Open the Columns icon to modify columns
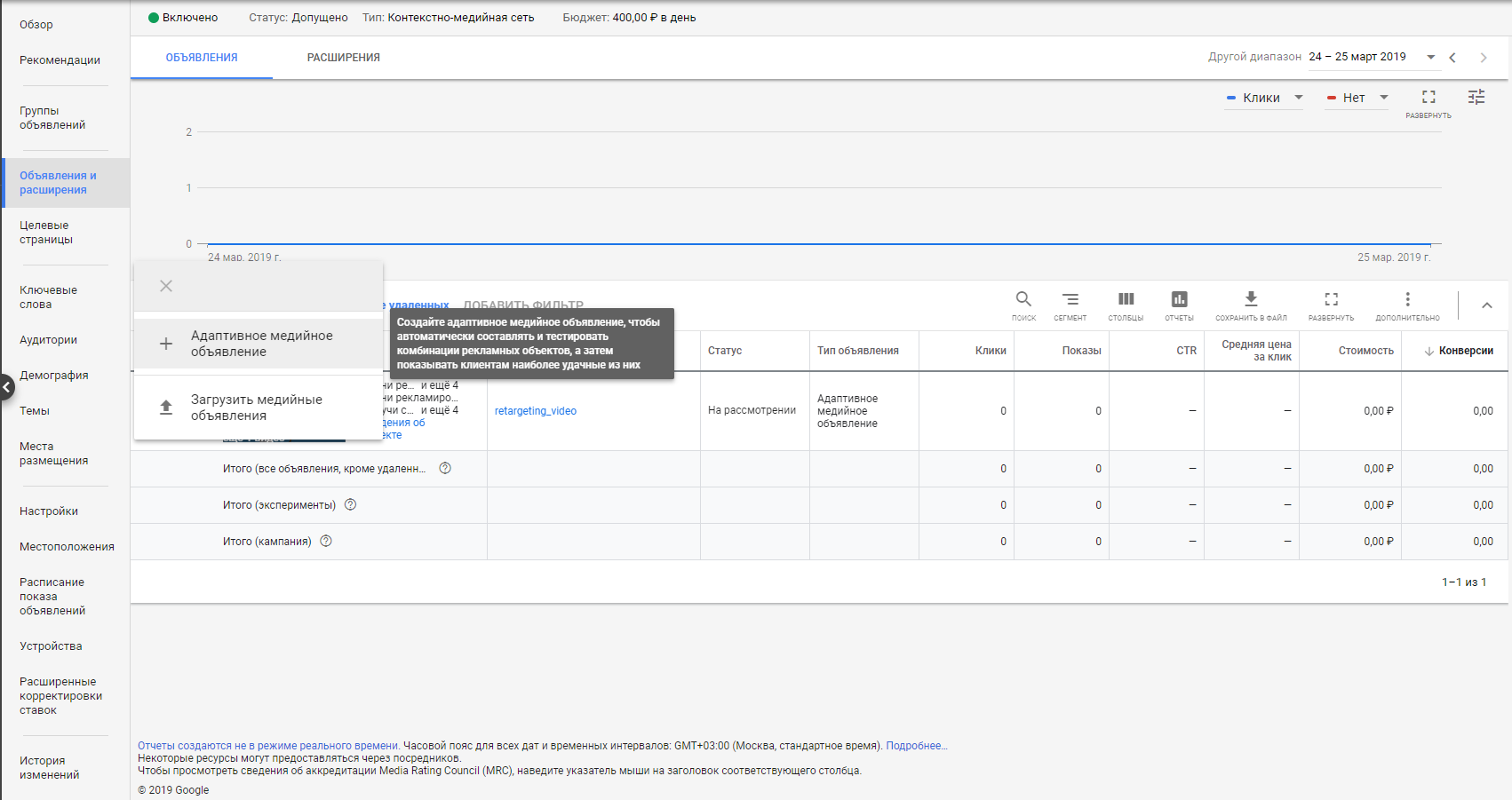Image resolution: width=1512 pixels, height=800 pixels. pyautogui.click(x=1126, y=300)
